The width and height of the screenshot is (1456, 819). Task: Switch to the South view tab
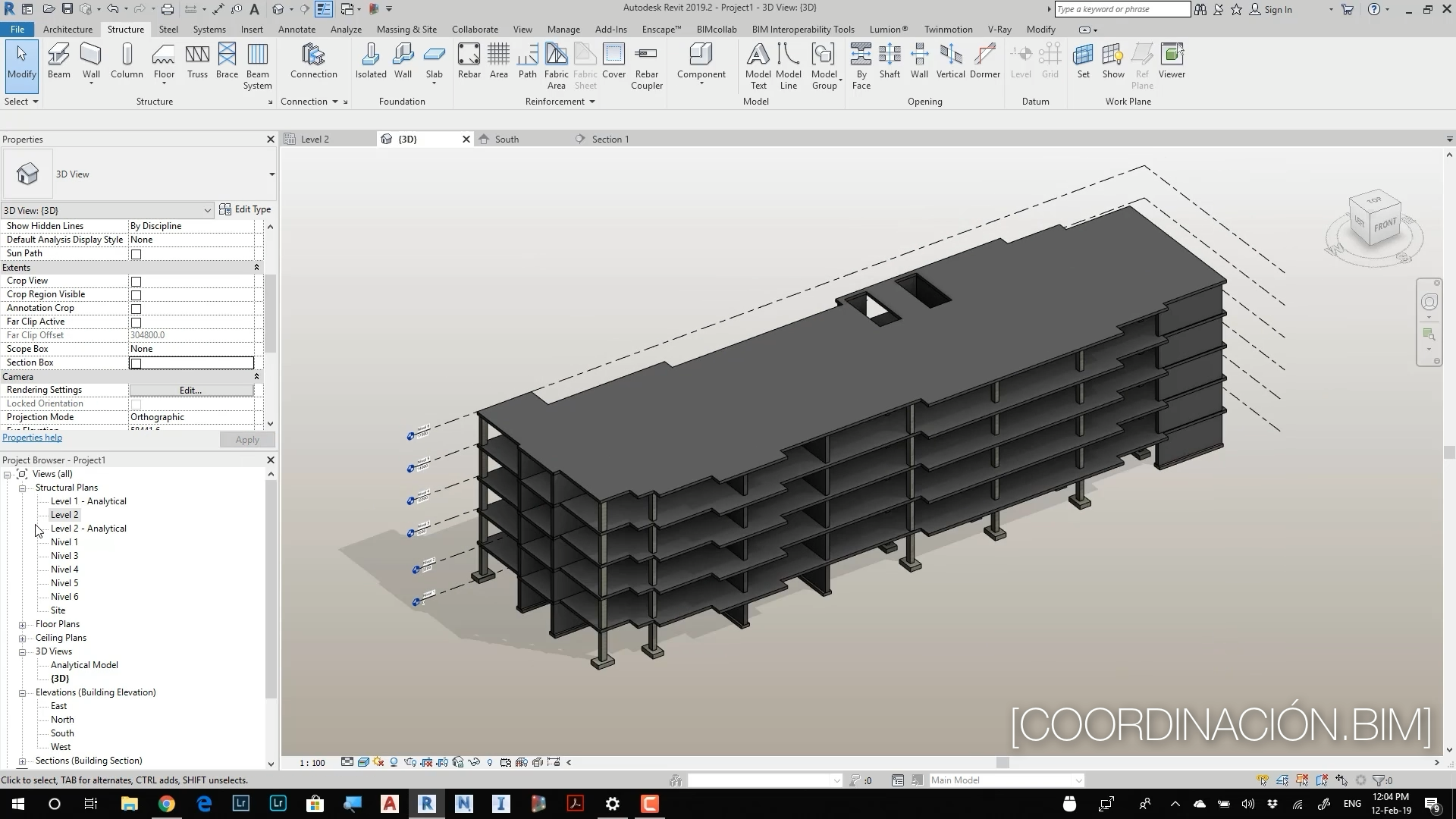[507, 140]
